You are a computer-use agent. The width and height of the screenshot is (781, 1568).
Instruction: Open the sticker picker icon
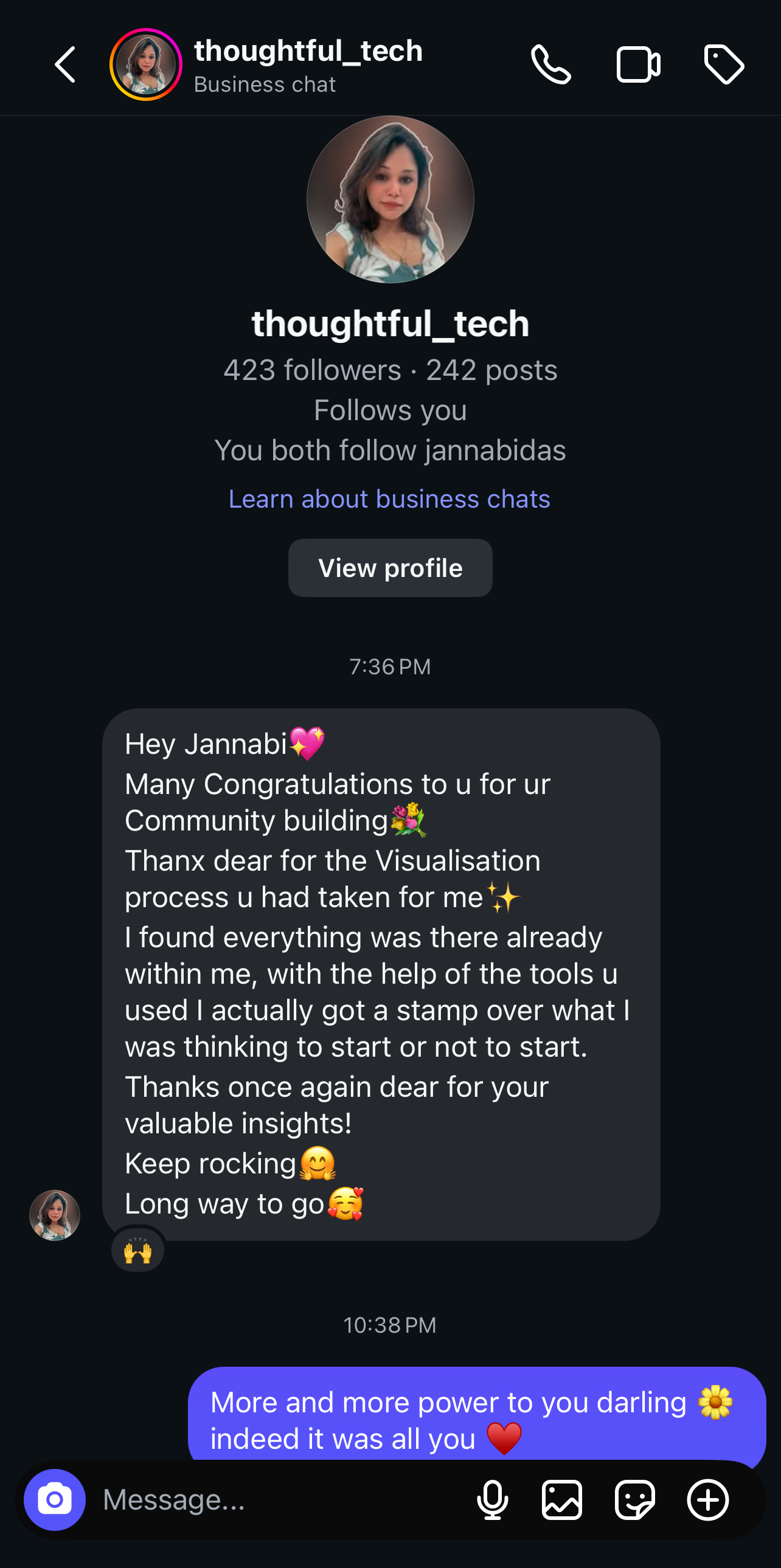coord(634,1499)
